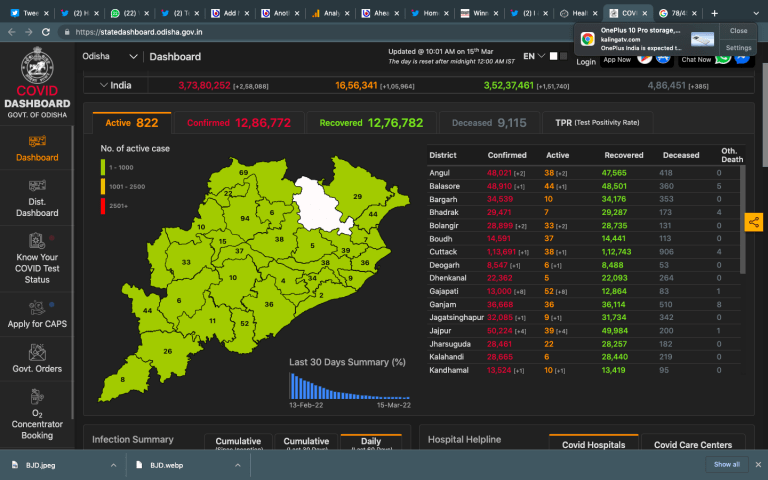Switch to dark theme gray square
This screenshot has height=480, width=768.
pyautogui.click(x=564, y=56)
